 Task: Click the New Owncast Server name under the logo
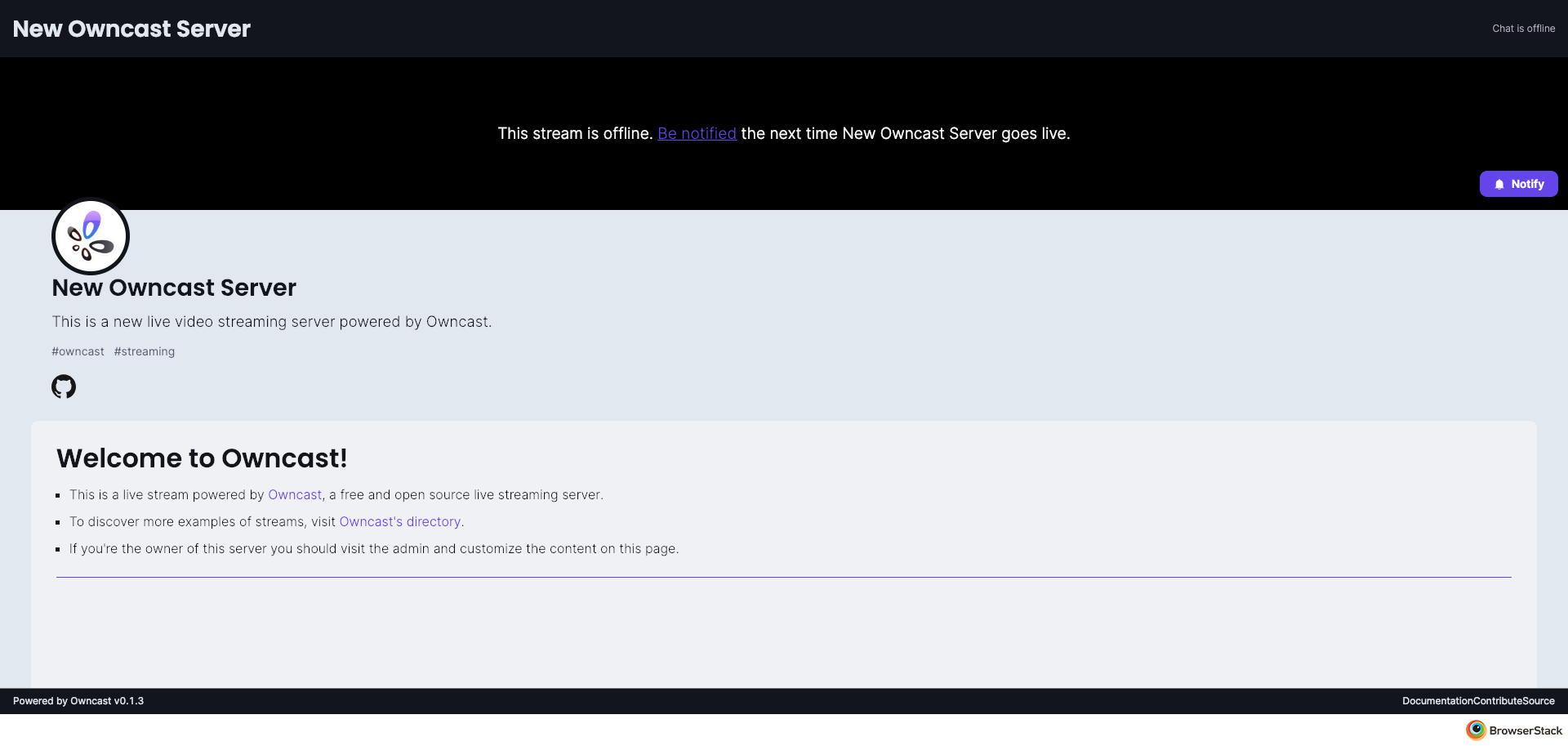(x=174, y=288)
